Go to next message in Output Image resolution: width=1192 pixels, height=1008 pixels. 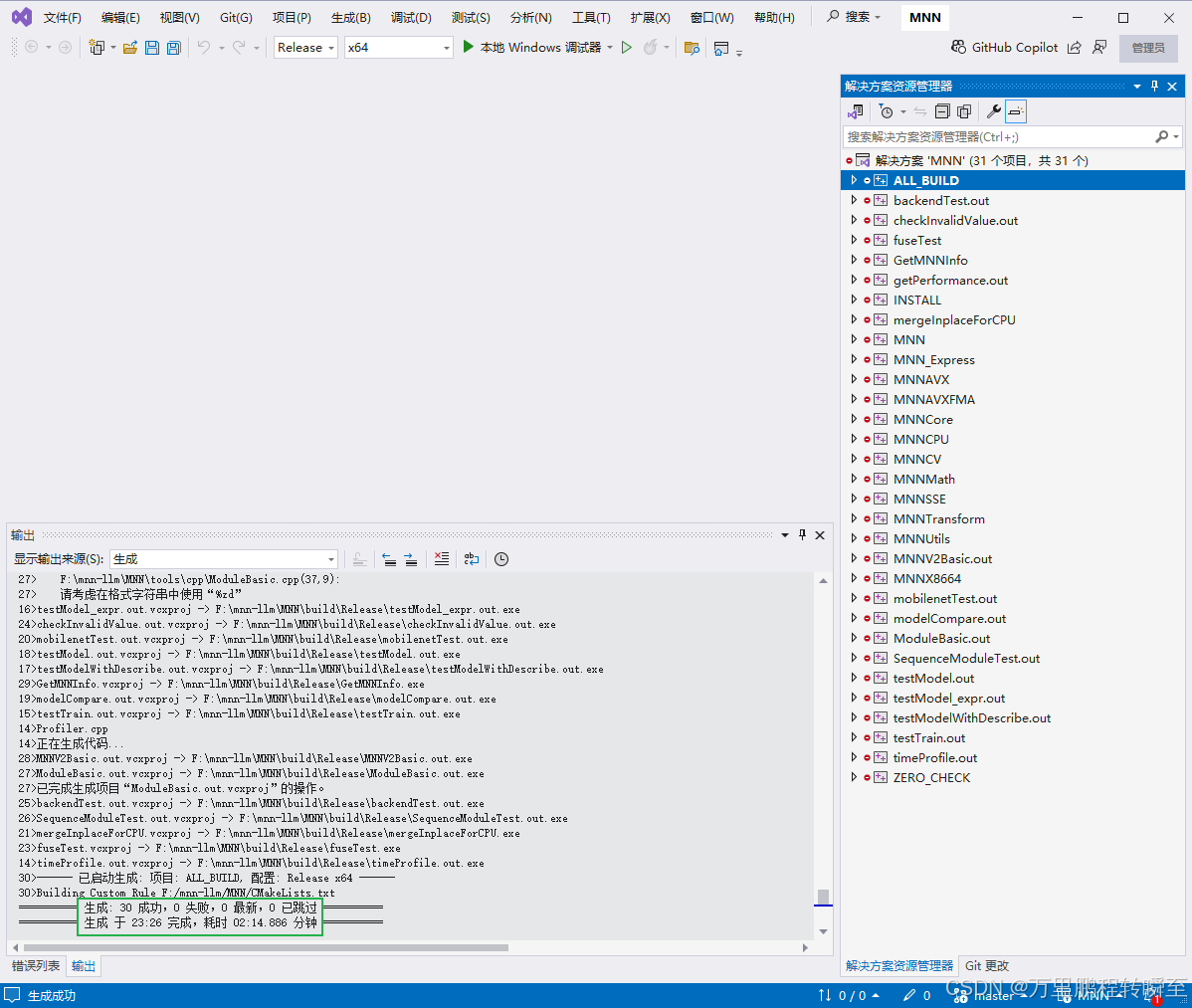[411, 559]
